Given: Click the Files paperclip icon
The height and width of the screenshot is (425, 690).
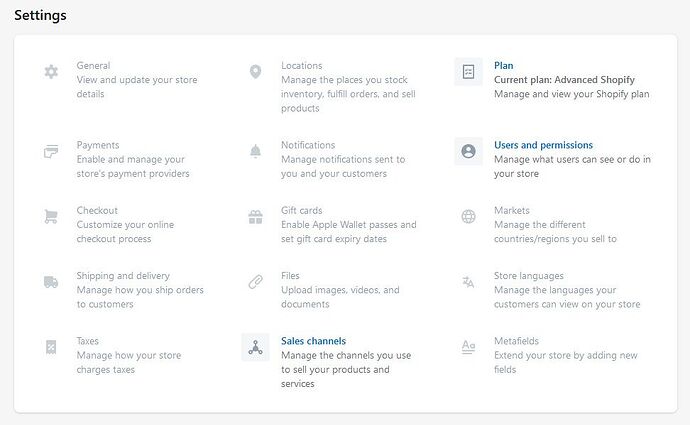Looking at the screenshot, I should click(255, 282).
